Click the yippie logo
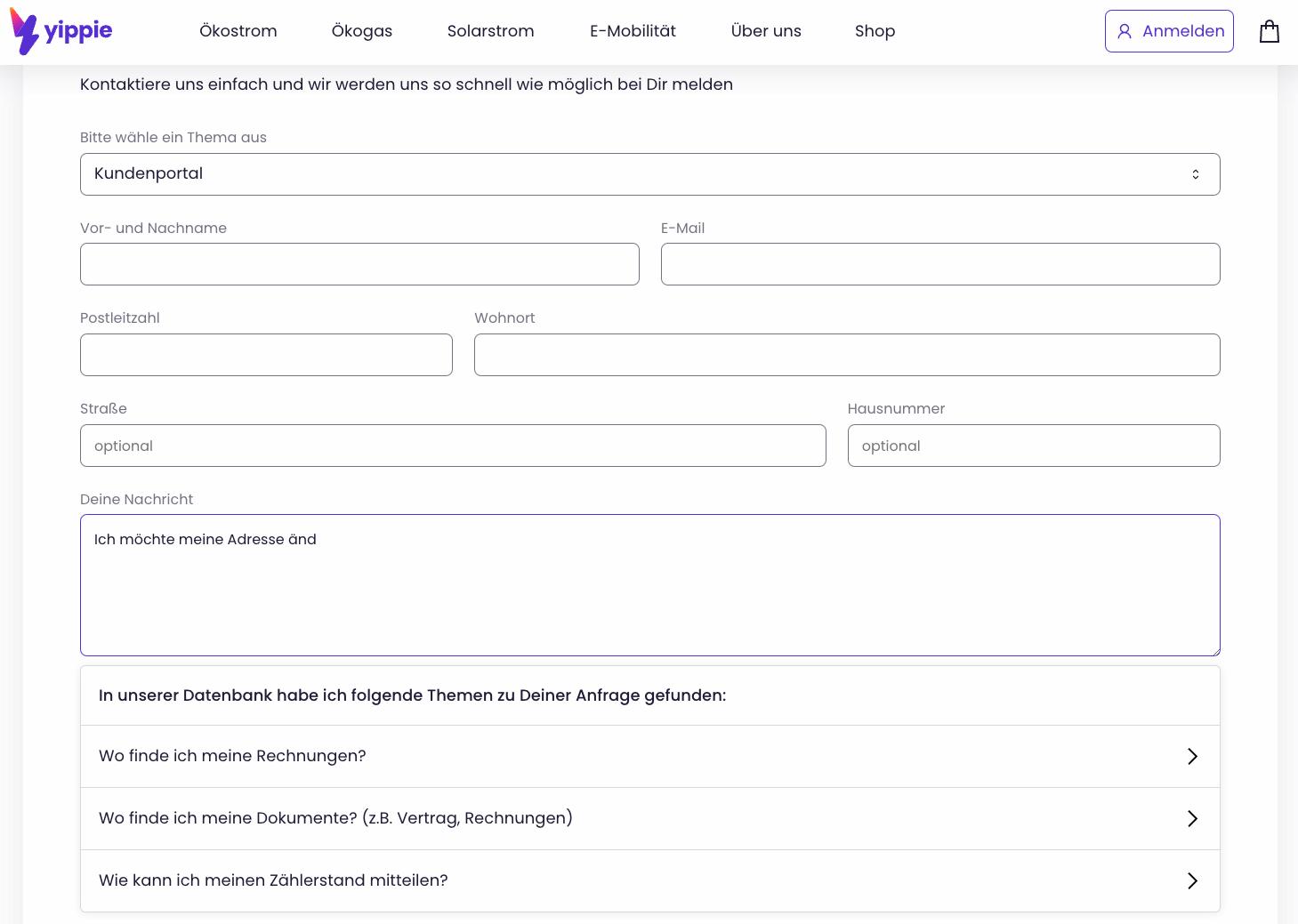 click(x=60, y=31)
